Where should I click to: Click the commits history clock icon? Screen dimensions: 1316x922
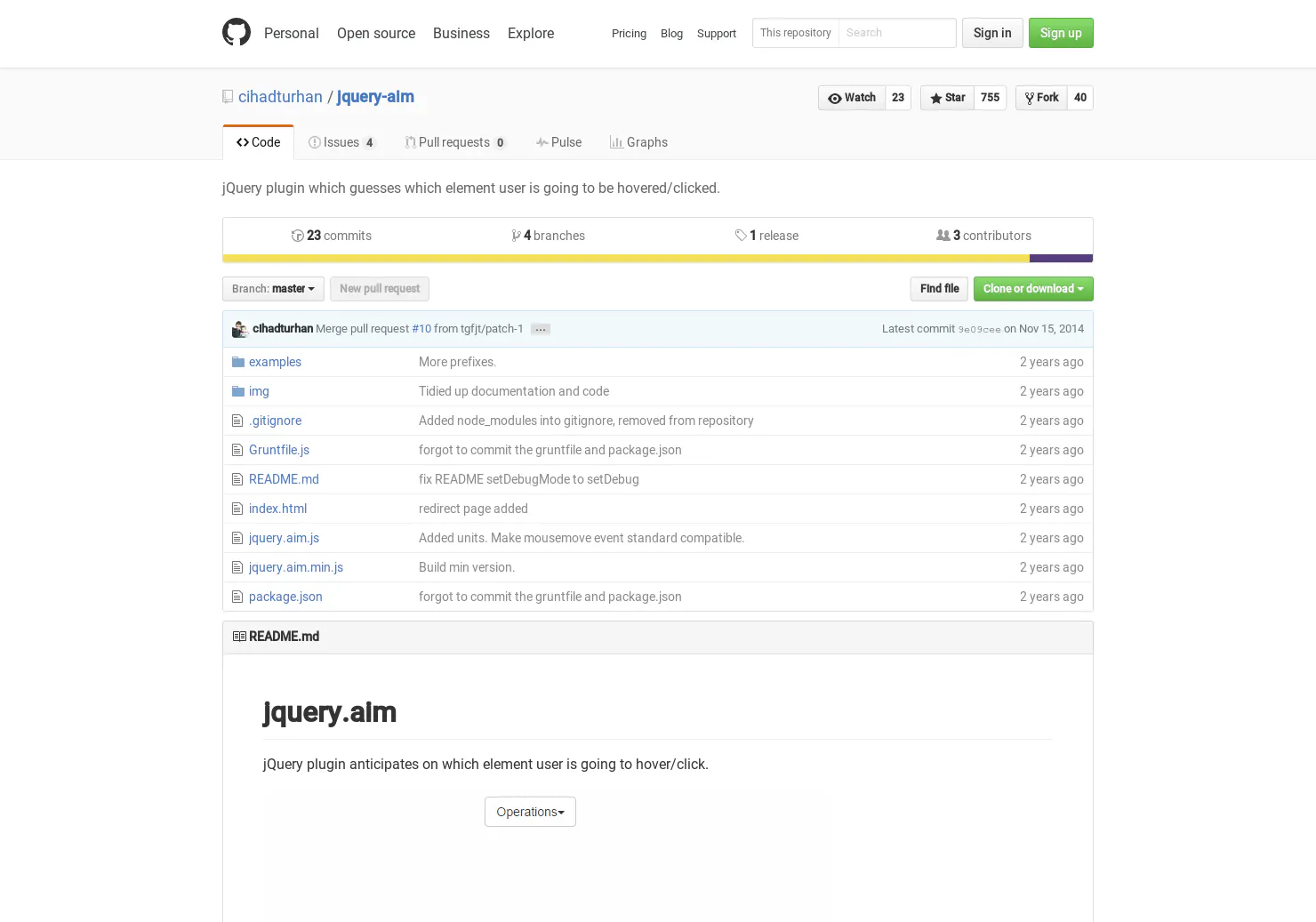coord(297,236)
